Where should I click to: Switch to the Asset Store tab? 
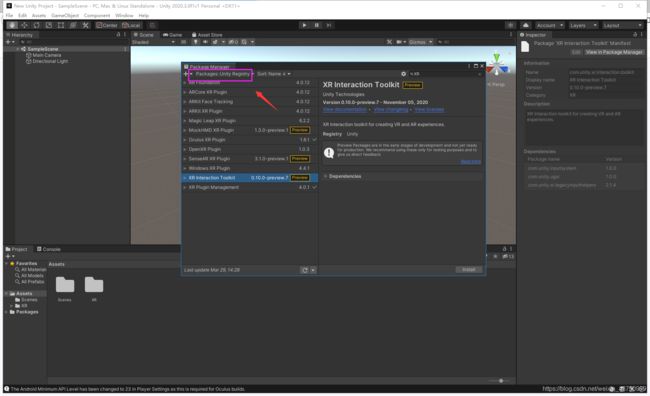[207, 35]
